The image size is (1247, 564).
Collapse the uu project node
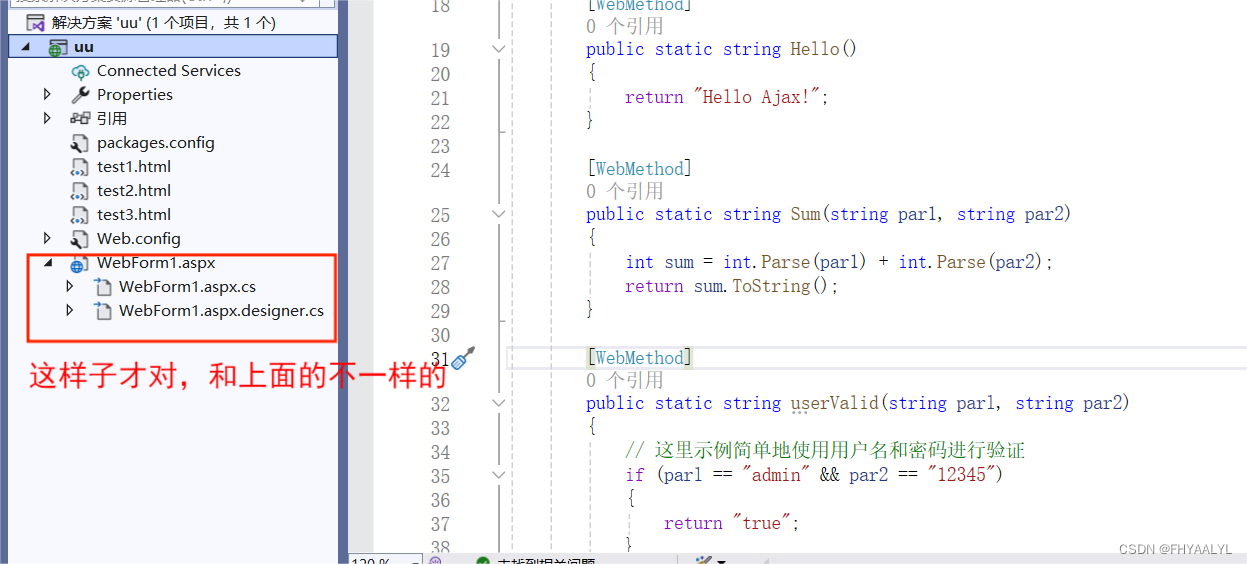26,47
